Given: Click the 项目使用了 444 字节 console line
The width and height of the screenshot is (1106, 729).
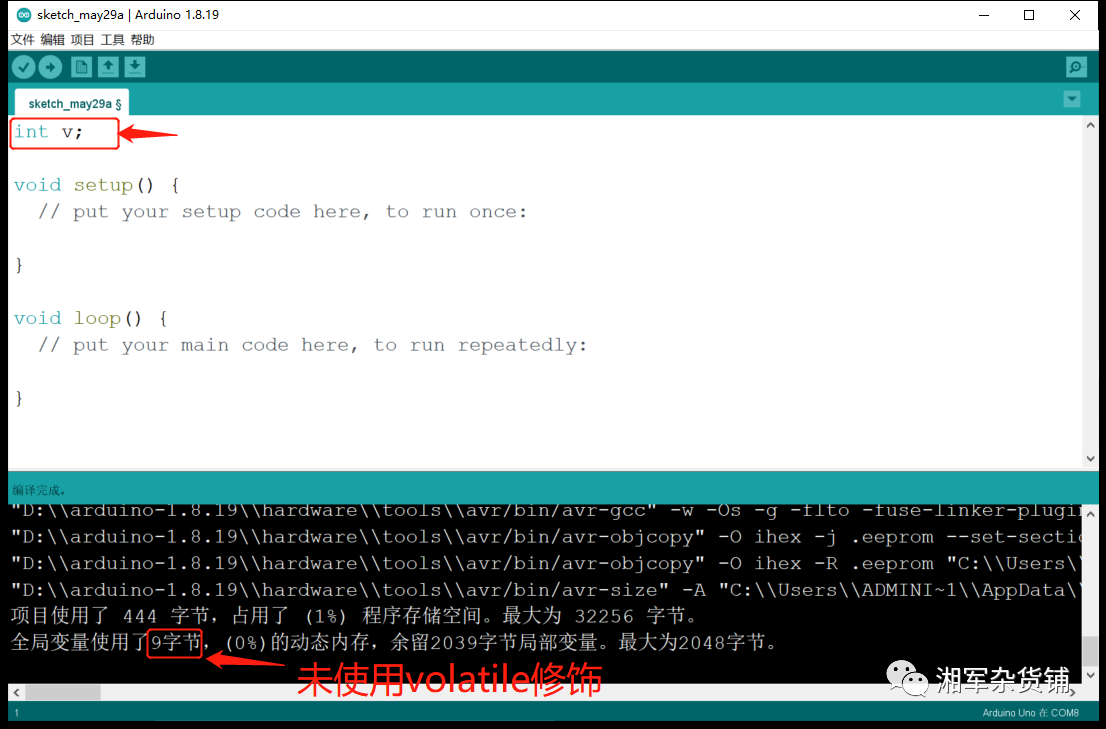Looking at the screenshot, I should [354, 615].
